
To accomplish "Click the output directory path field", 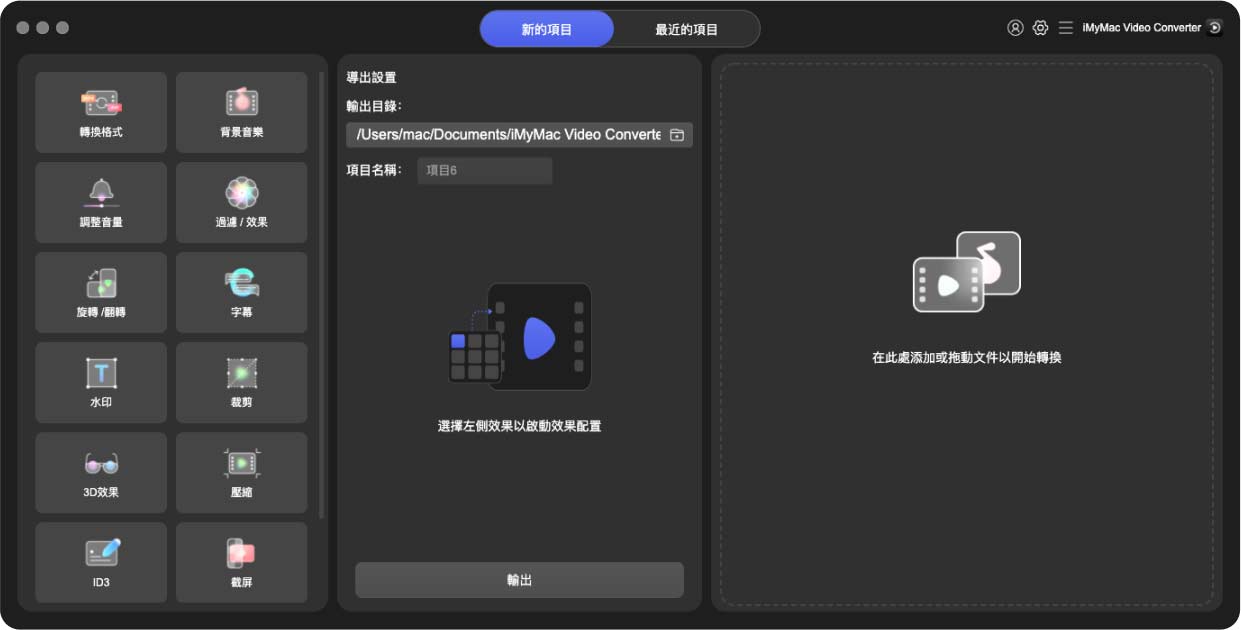I will [x=519, y=135].
